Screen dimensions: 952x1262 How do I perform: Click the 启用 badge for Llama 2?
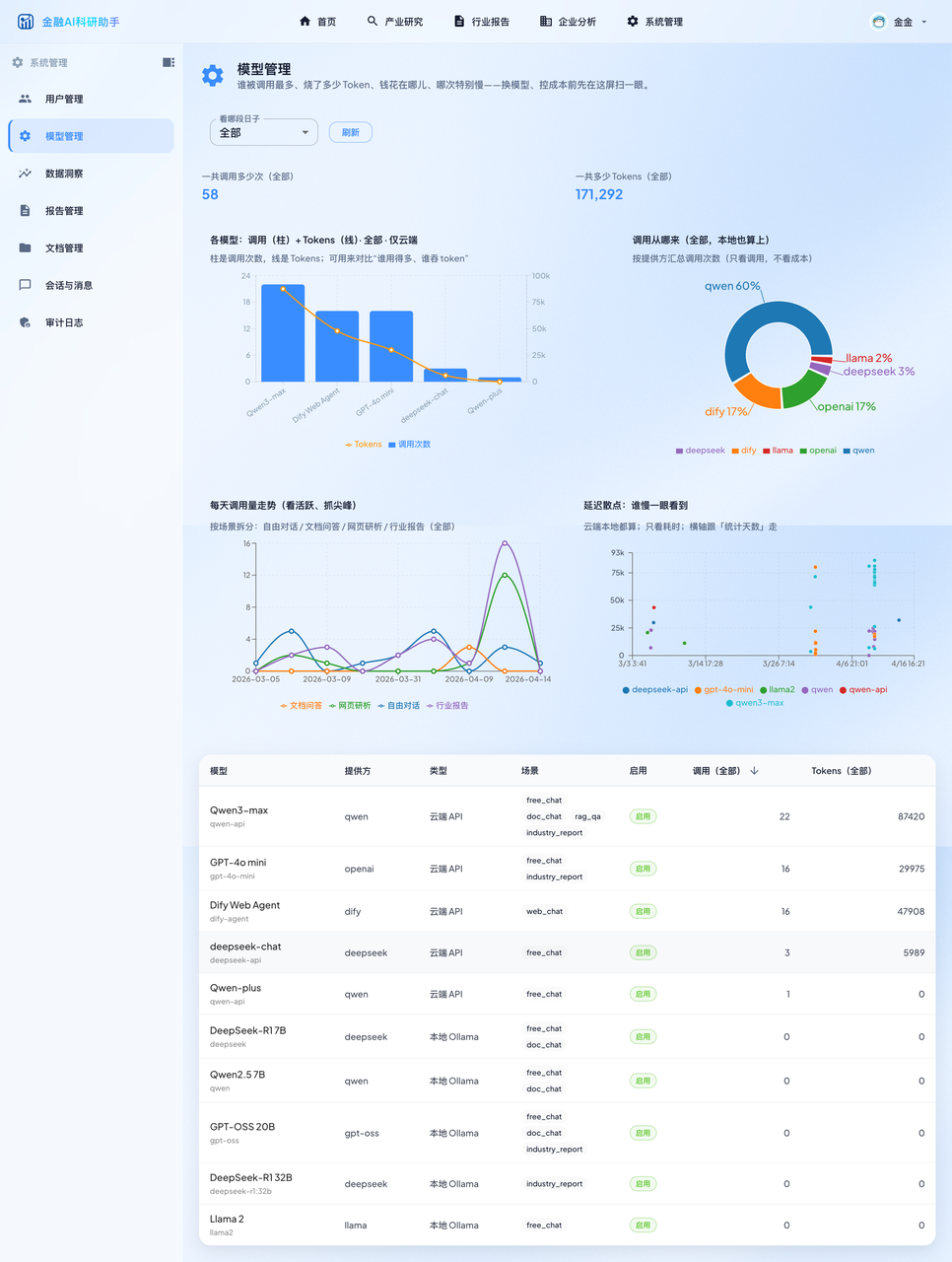point(643,1226)
